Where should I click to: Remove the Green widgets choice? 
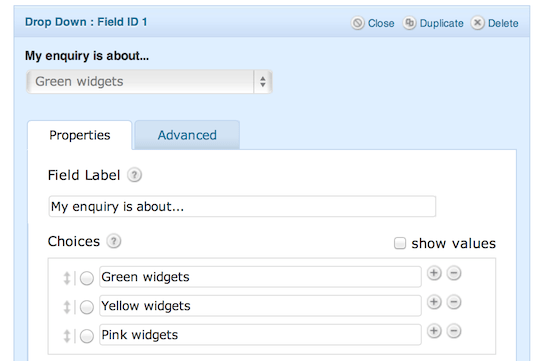(x=454, y=273)
